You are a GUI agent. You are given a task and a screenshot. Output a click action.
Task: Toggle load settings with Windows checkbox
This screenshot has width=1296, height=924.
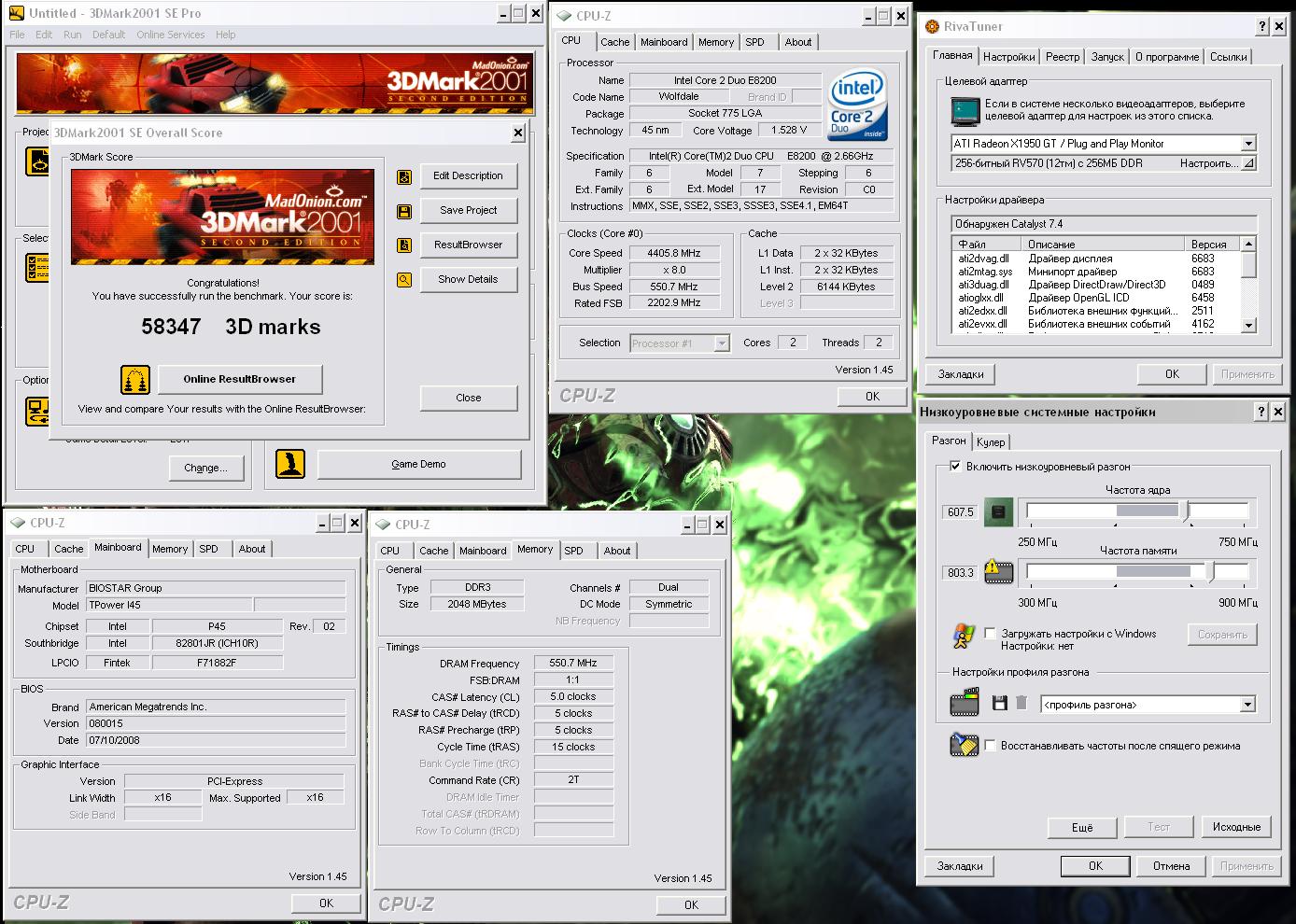point(990,633)
